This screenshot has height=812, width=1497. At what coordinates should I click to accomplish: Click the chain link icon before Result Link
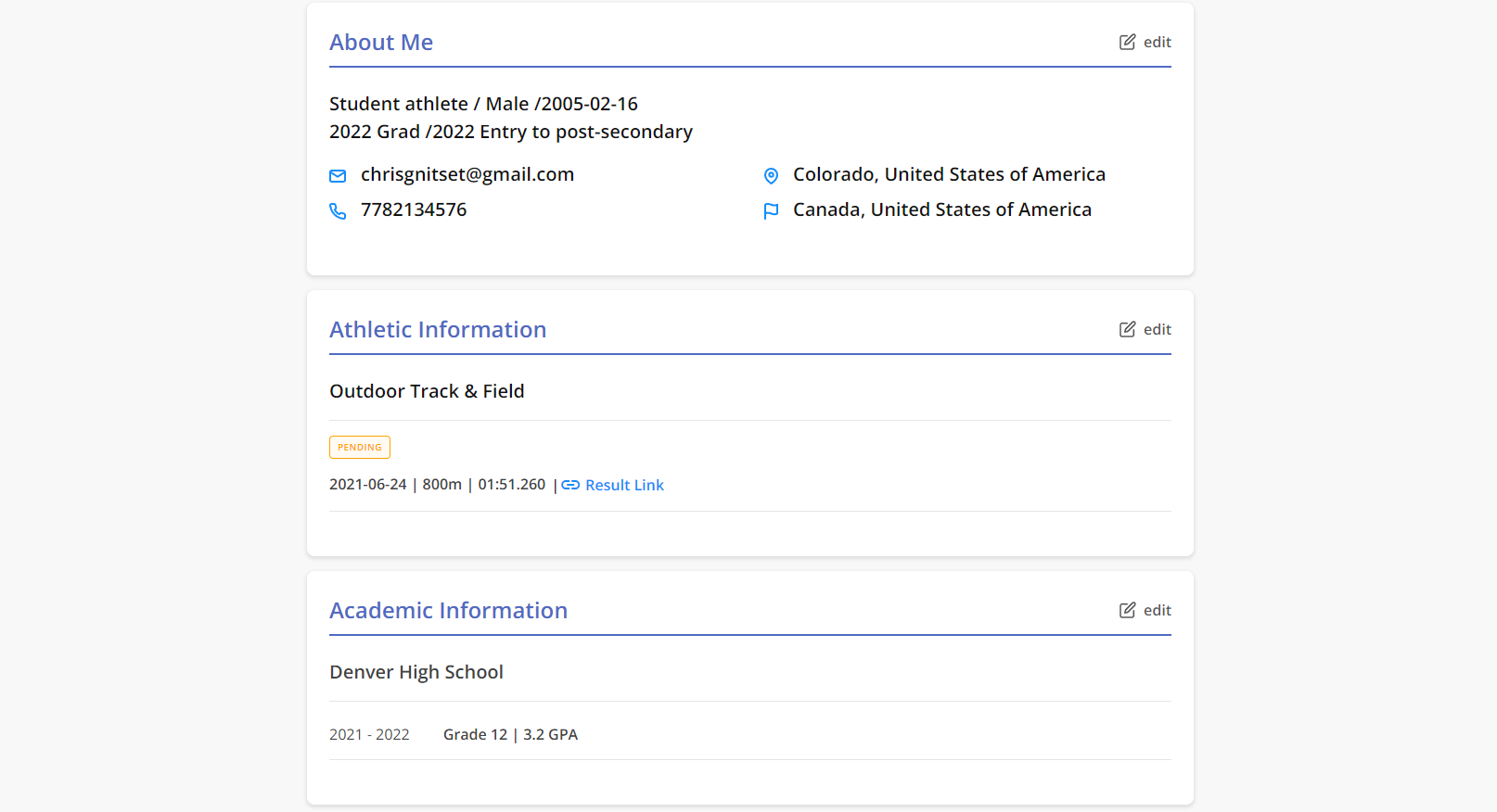570,485
